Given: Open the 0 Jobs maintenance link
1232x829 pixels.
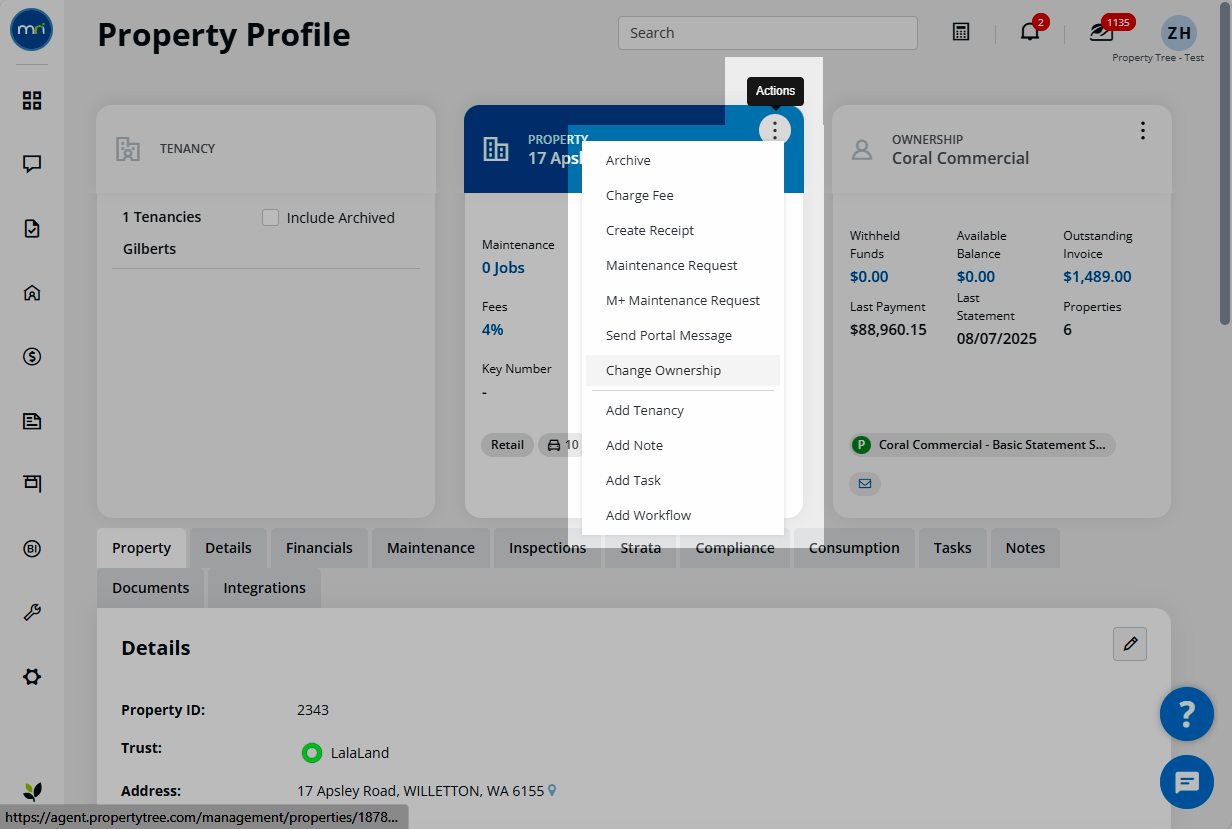Looking at the screenshot, I should pyautogui.click(x=503, y=268).
